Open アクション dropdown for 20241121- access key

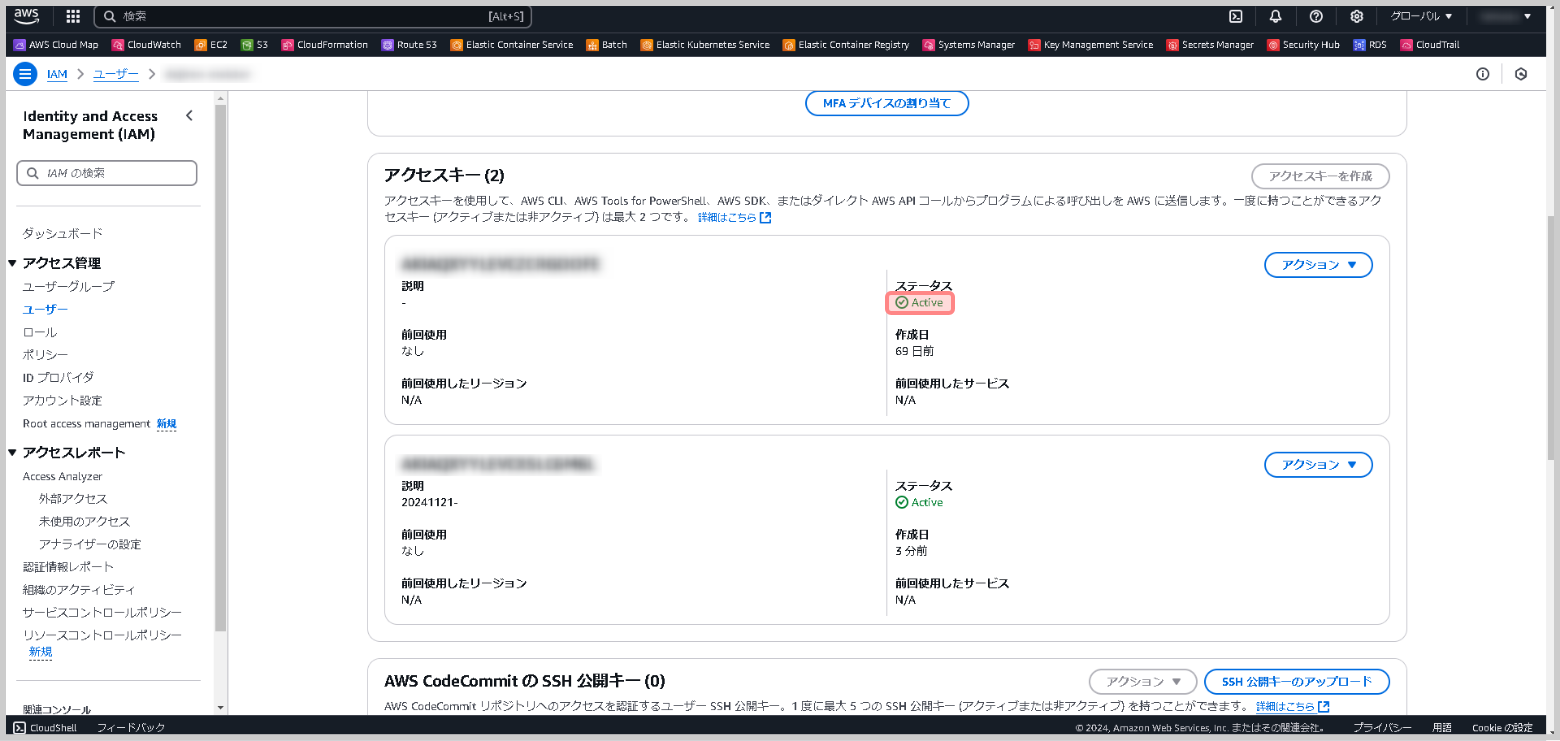coord(1318,465)
